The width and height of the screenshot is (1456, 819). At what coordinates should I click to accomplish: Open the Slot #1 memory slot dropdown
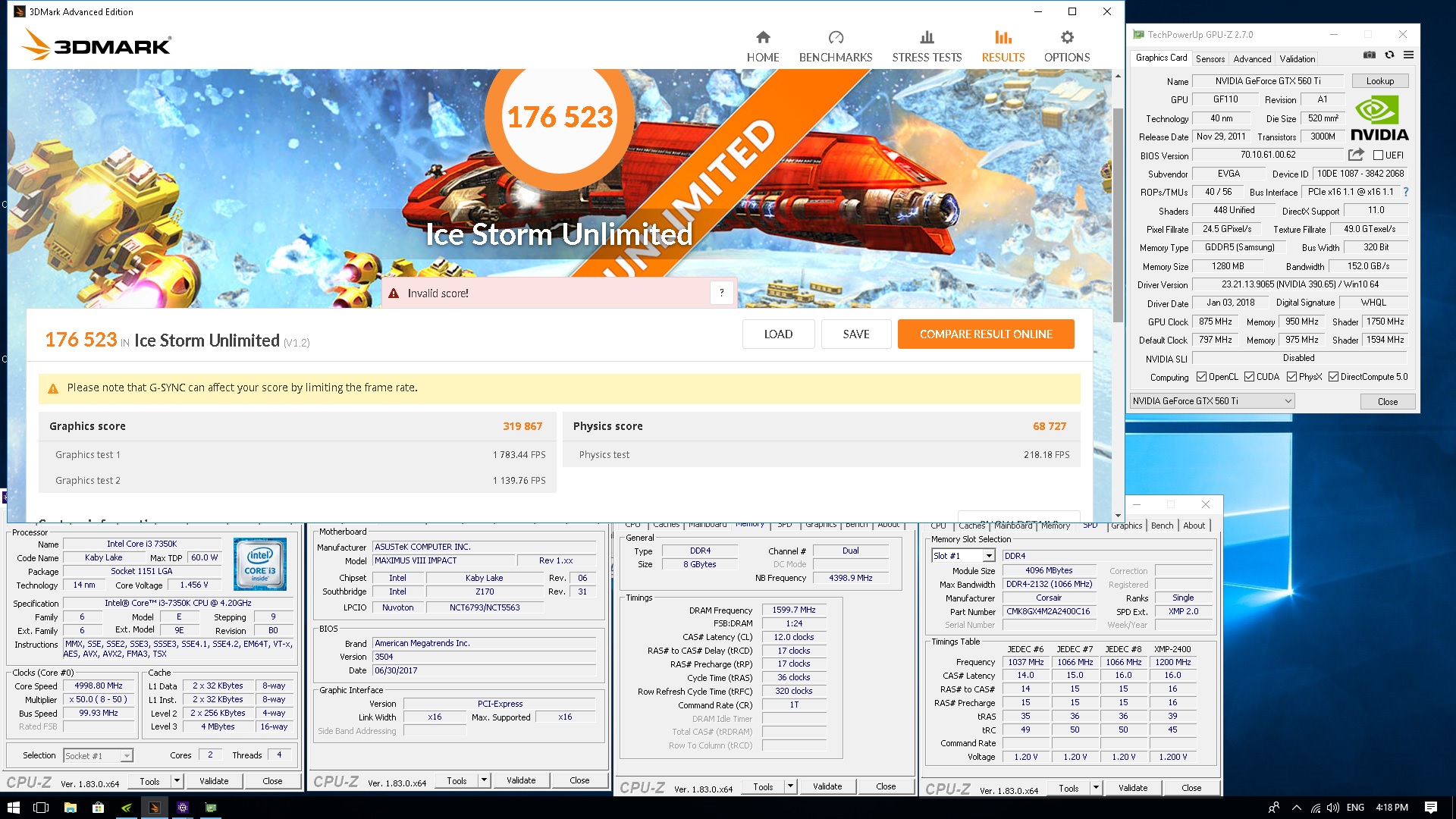pos(963,556)
